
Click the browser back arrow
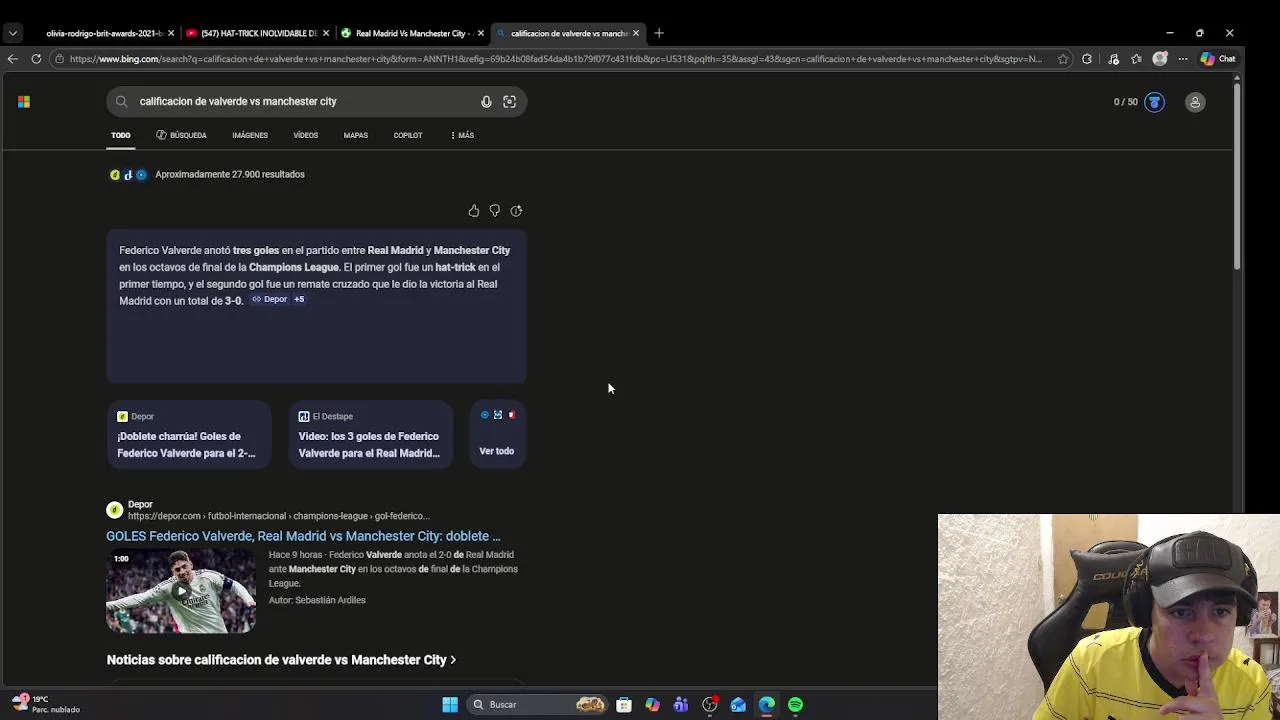pos(12,59)
